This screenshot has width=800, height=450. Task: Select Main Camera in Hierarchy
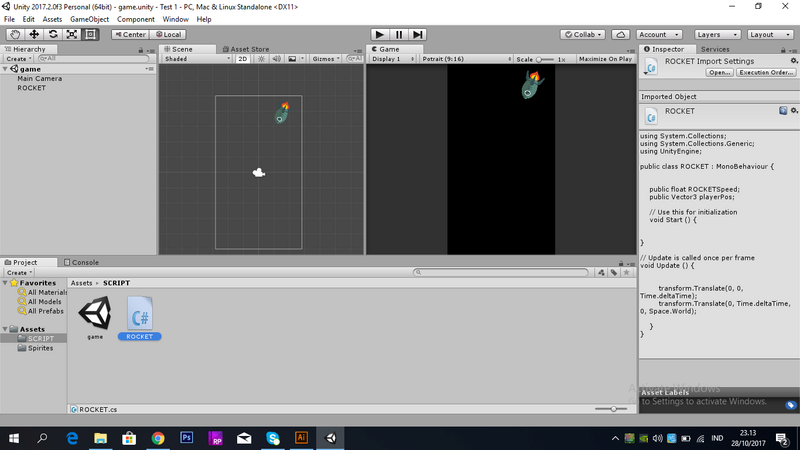[40, 79]
